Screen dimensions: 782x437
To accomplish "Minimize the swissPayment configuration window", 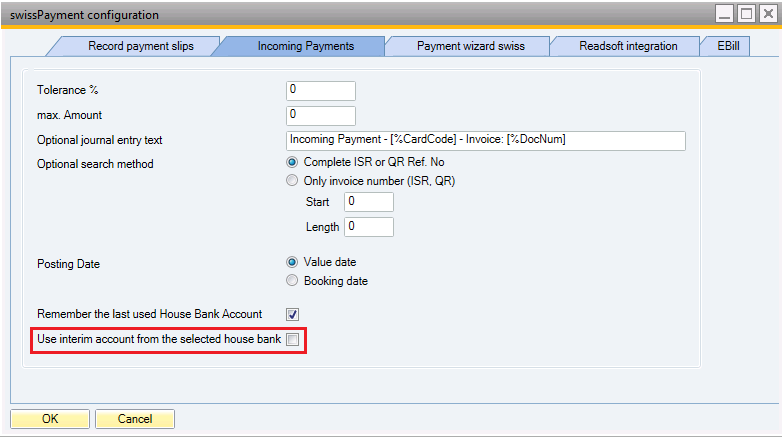I will (x=725, y=13).
